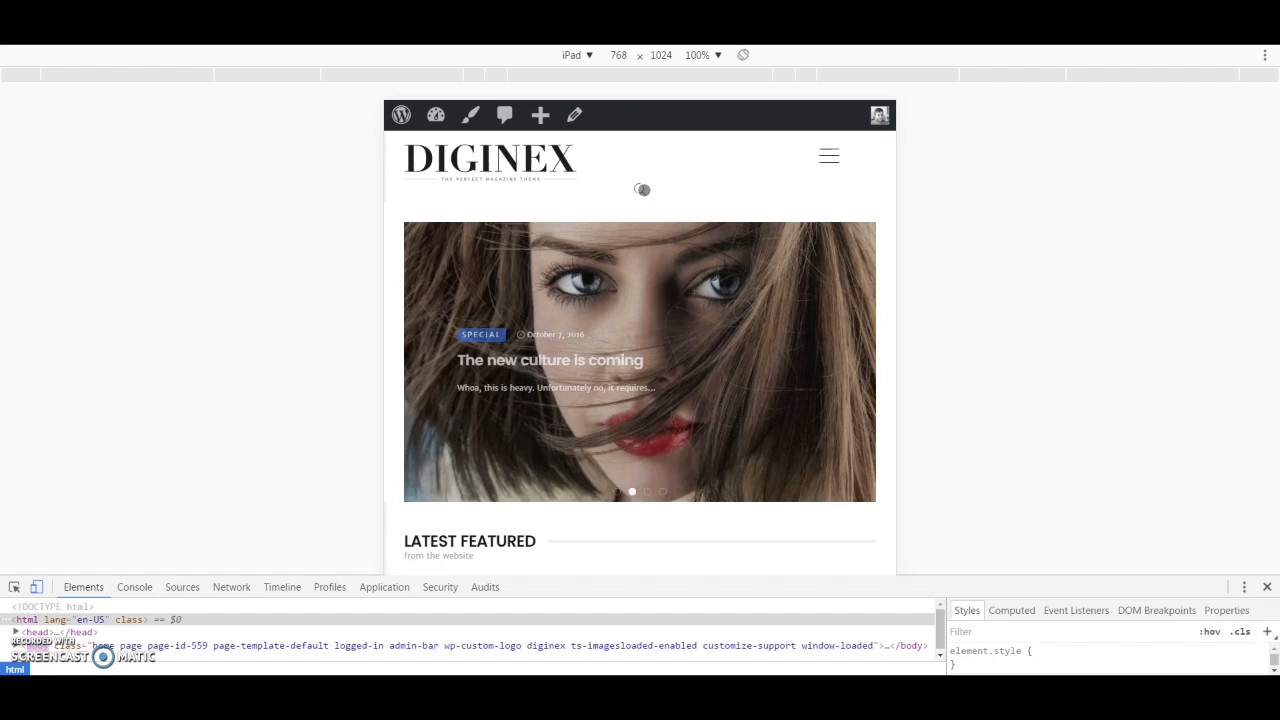This screenshot has height=720, width=1280.
Task: Click the height field showing 1024
Action: coord(661,55)
